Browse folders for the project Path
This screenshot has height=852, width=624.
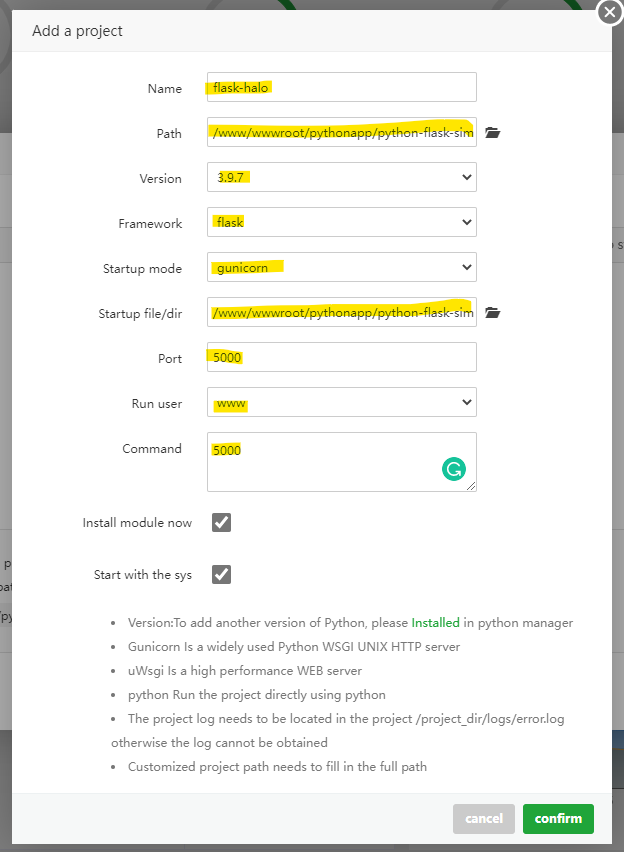[492, 131]
